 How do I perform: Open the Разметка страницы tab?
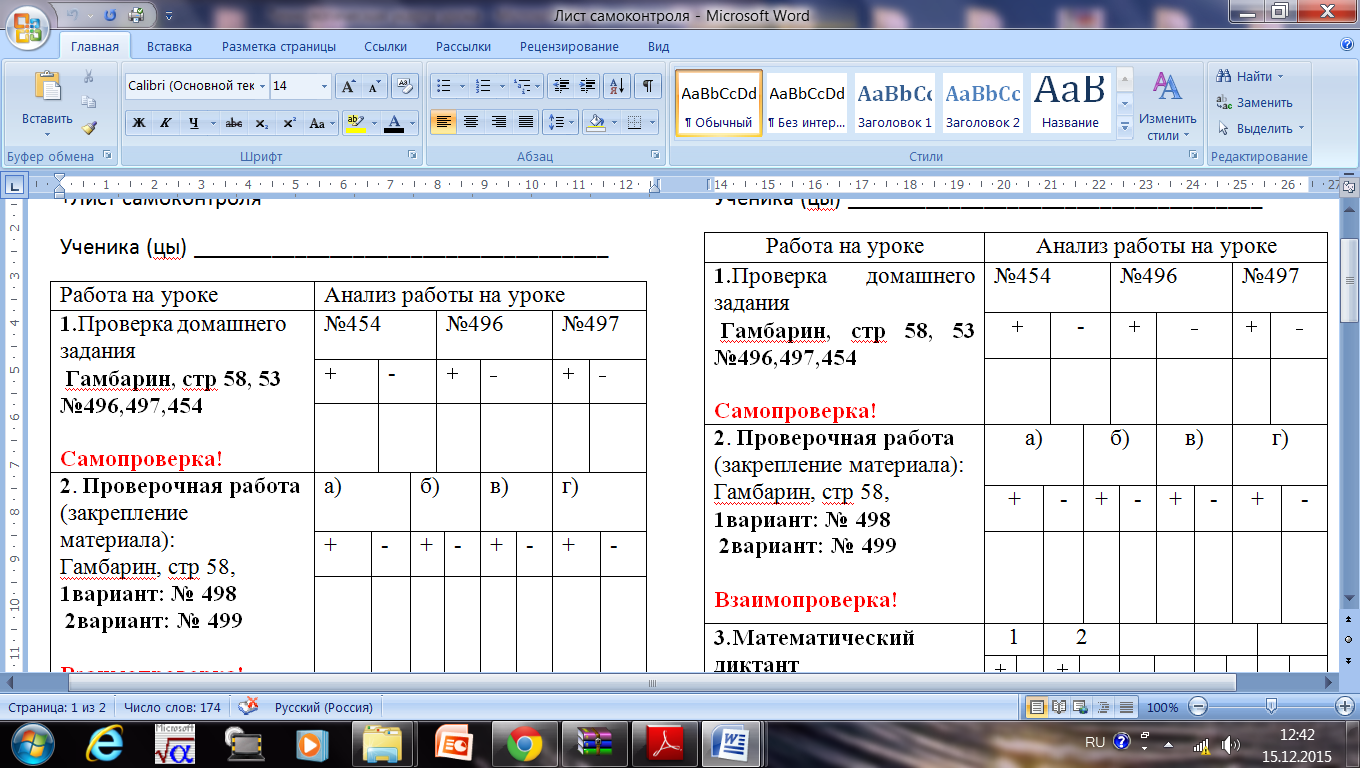point(278,46)
